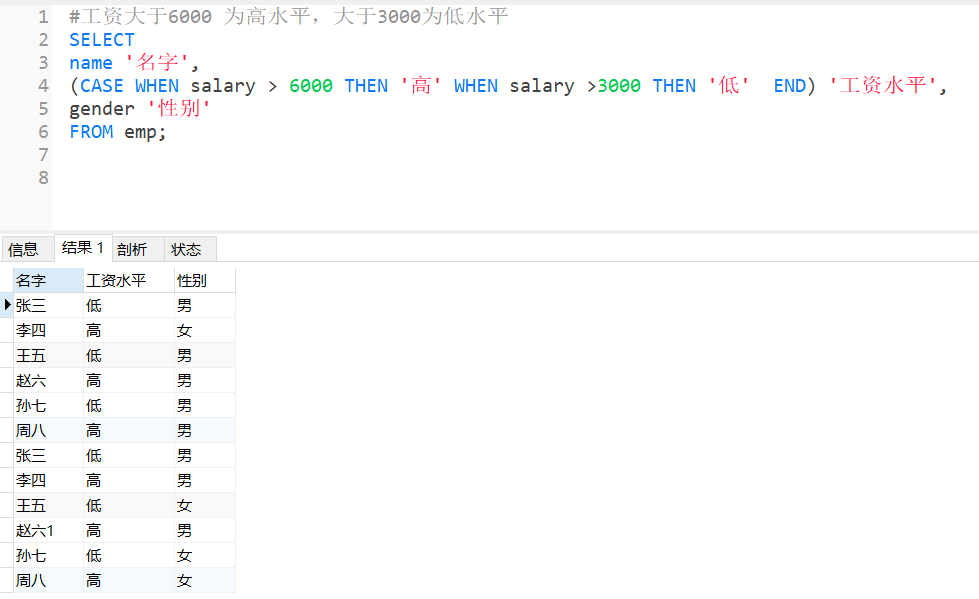
Task: Open the 状态 status tab
Action: [x=186, y=249]
